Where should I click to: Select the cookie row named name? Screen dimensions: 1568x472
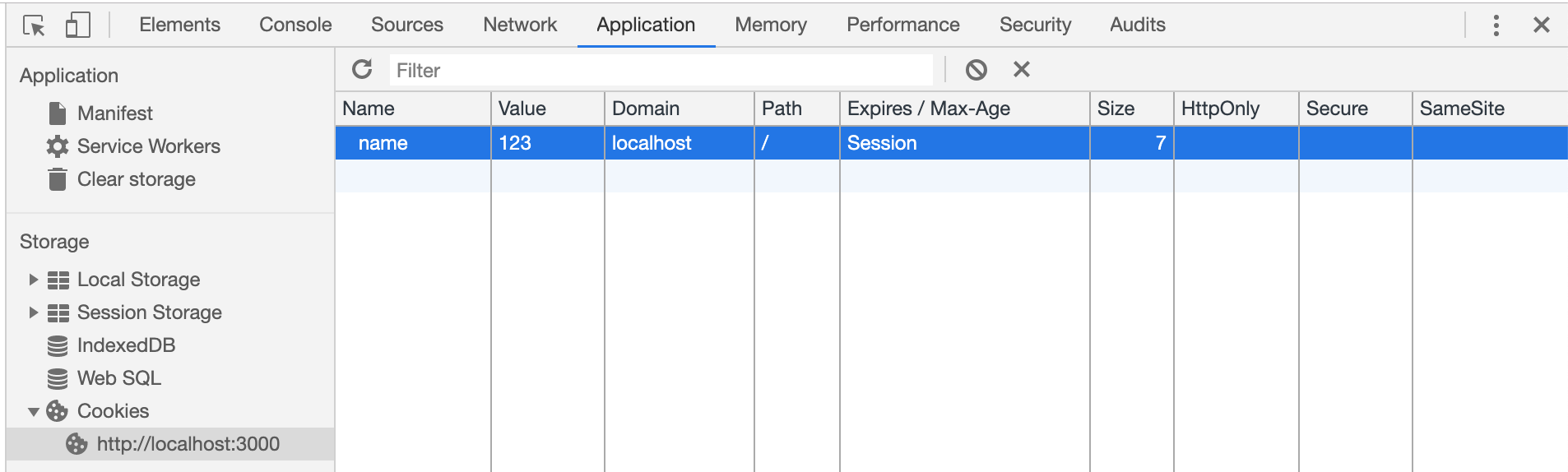click(383, 143)
